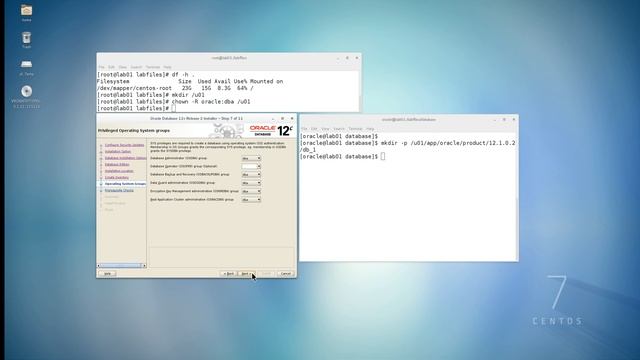640x360 pixels.
Task: Open the Home folder desktop icon
Action: point(27,11)
